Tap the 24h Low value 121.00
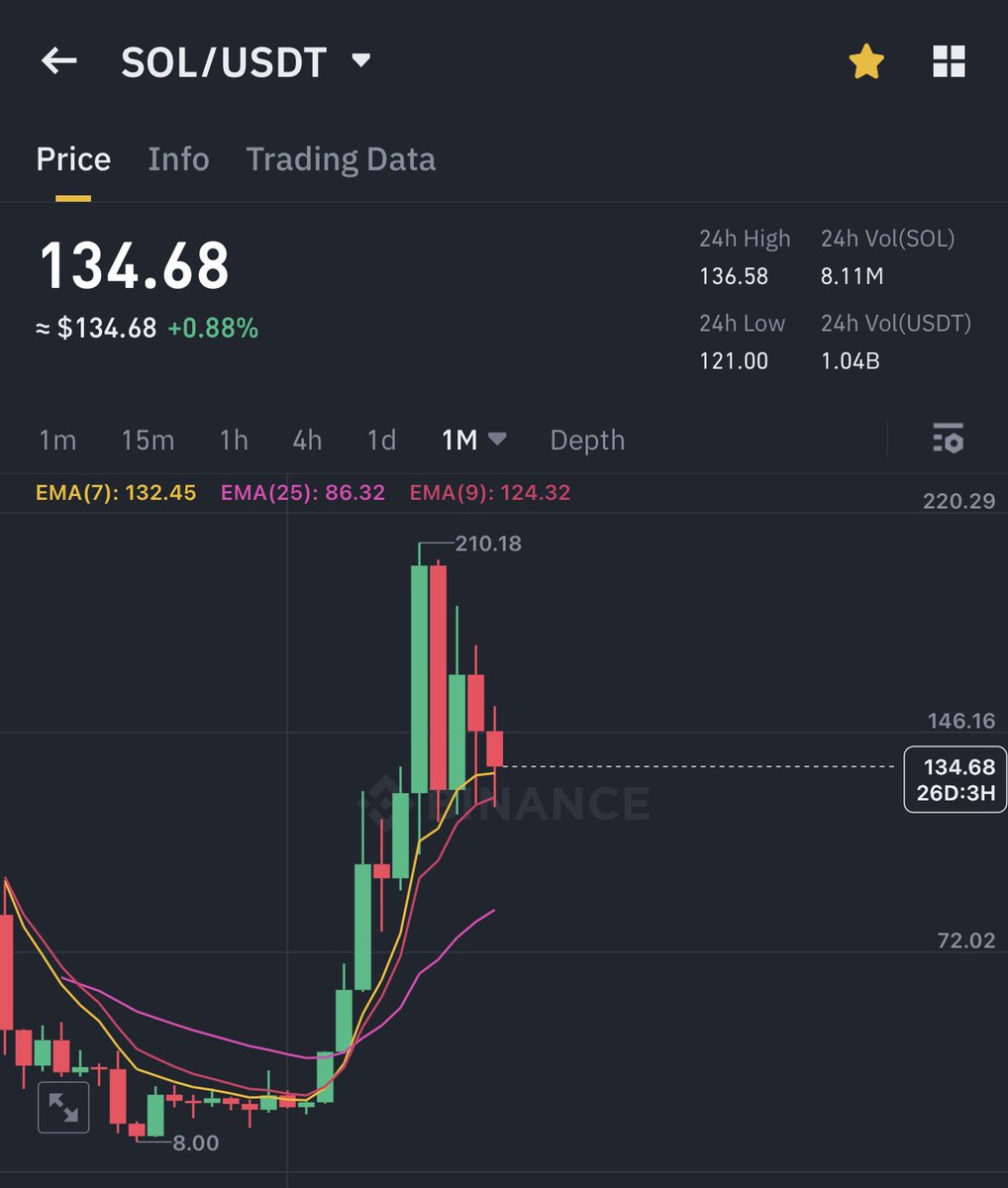1008x1188 pixels. (x=734, y=360)
